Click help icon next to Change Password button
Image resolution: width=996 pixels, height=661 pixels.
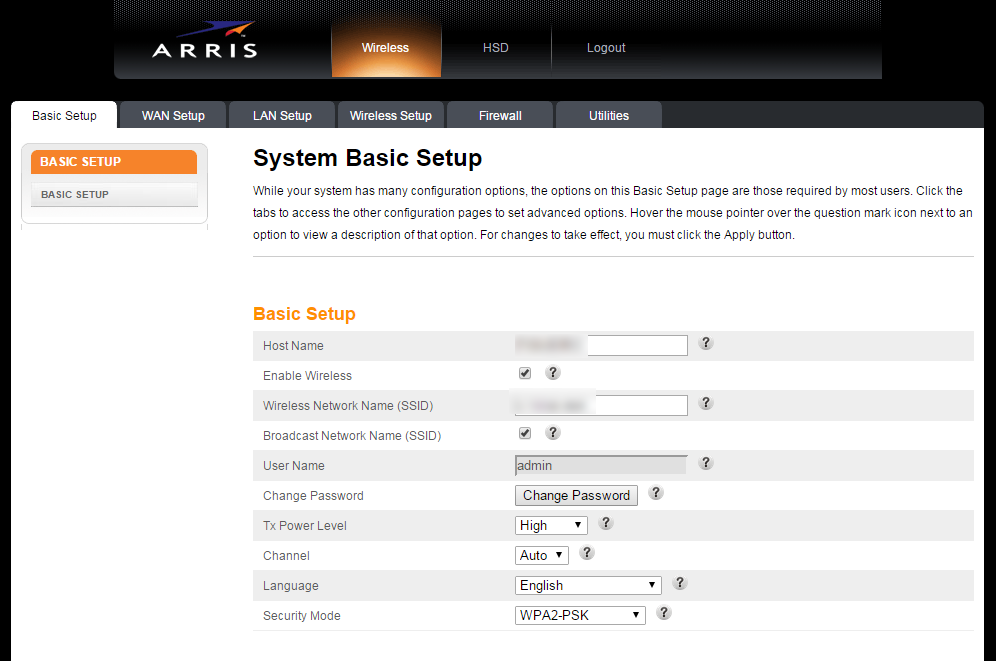point(655,493)
